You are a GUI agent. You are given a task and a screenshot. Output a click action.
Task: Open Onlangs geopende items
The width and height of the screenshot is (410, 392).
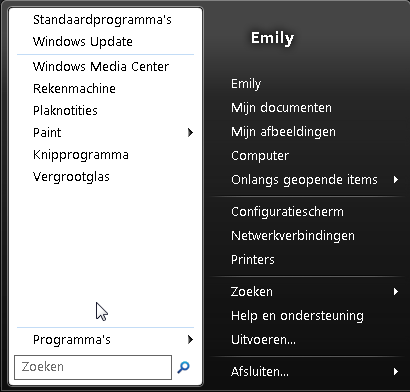click(304, 180)
